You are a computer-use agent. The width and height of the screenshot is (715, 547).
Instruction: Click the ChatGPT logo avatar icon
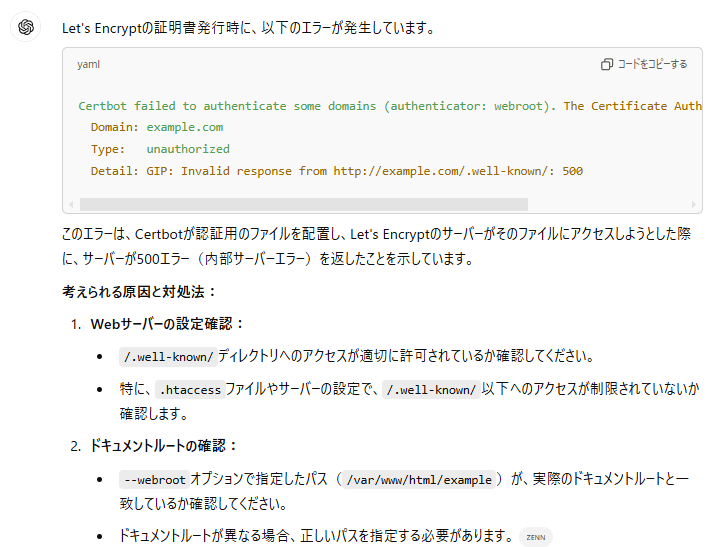click(x=26, y=27)
